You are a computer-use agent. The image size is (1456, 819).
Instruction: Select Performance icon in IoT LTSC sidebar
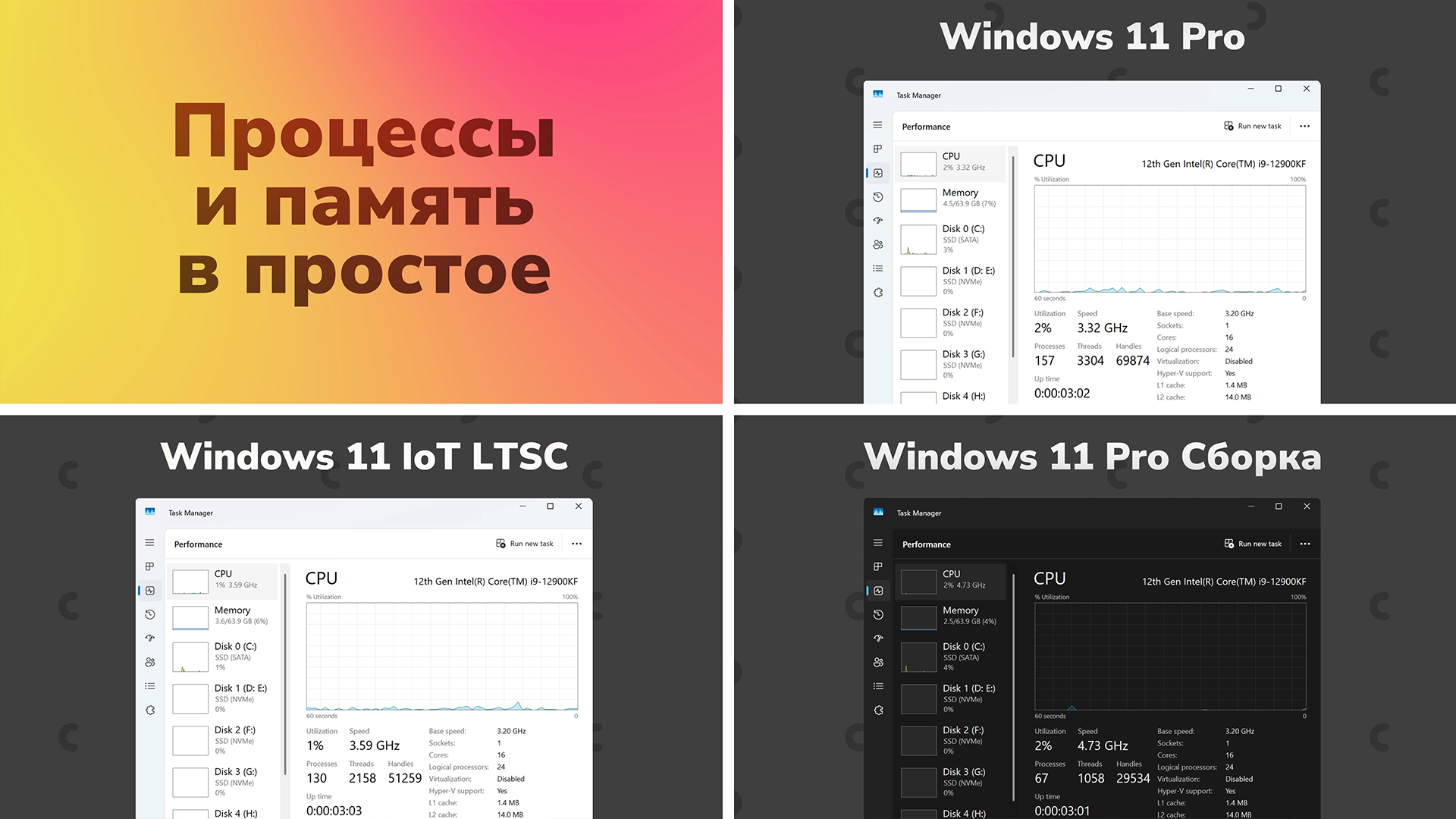tap(150, 591)
